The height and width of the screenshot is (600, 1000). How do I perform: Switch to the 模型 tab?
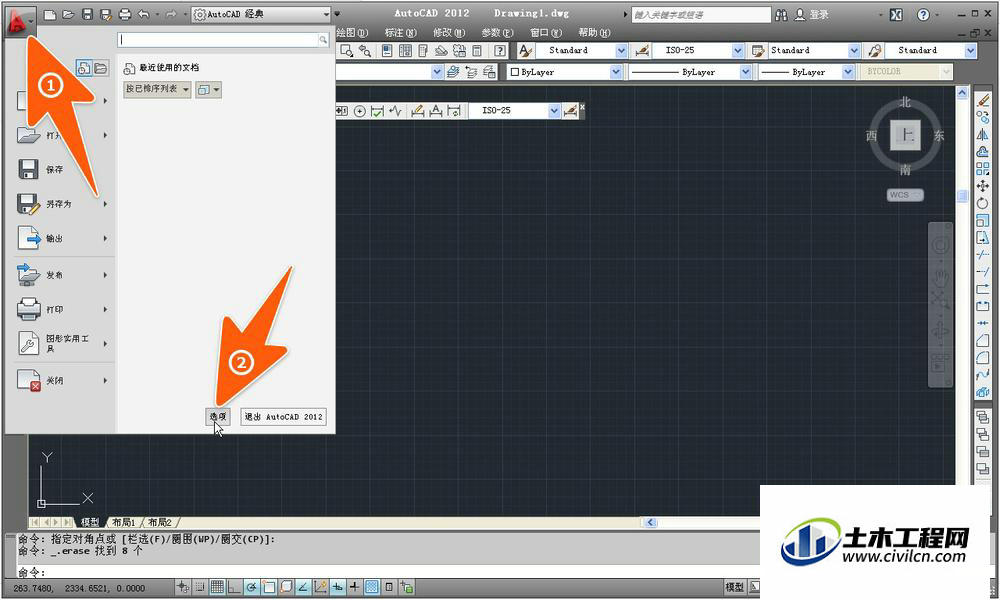(x=89, y=522)
